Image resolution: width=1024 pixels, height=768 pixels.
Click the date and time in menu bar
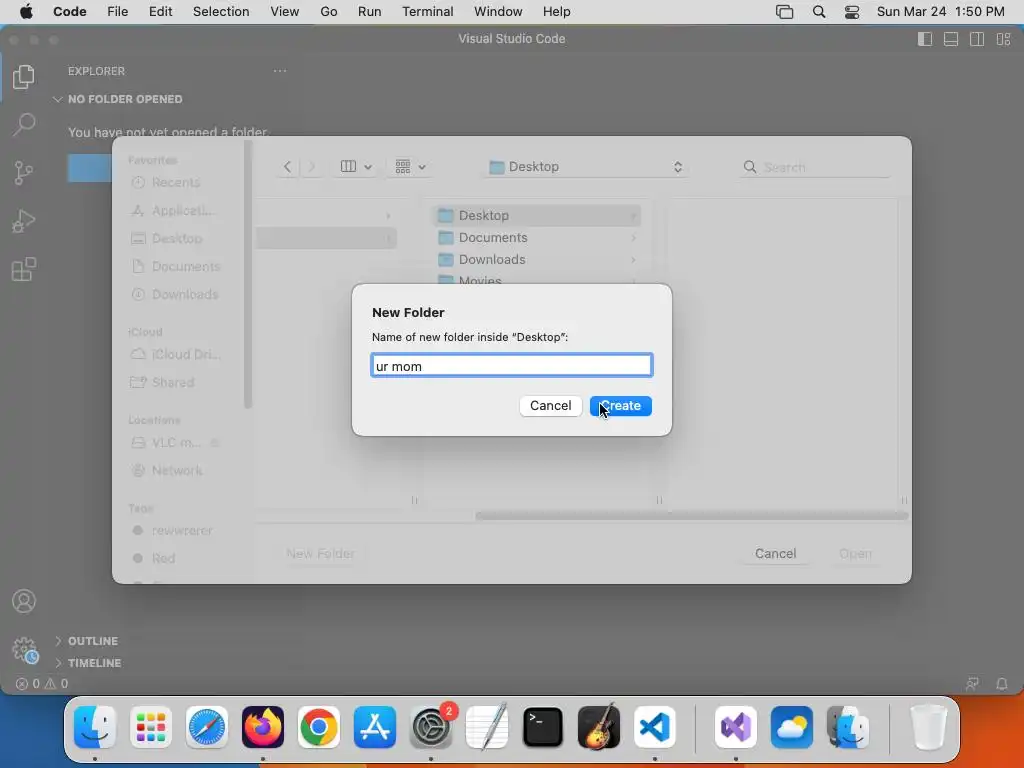(x=940, y=12)
